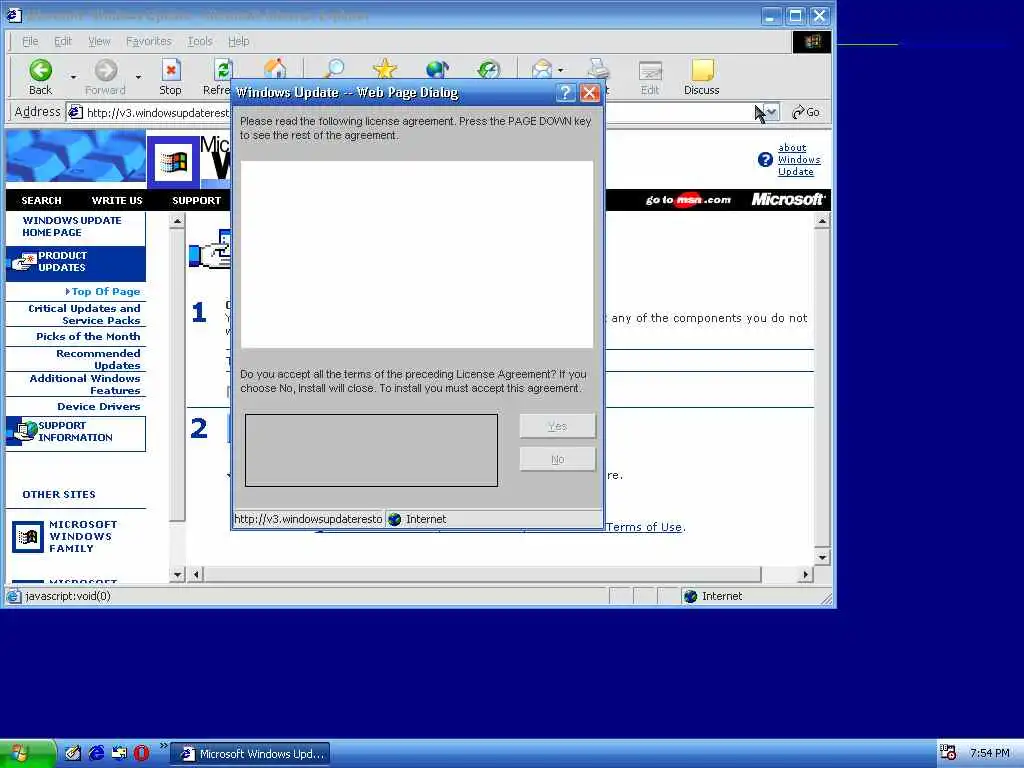This screenshot has height=768, width=1024.
Task: Open Windows Update Home Page link
Action: (x=72, y=227)
